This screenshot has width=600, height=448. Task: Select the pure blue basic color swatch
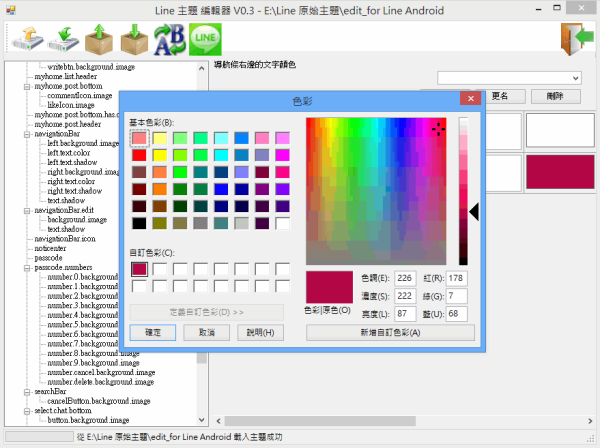tap(221, 189)
